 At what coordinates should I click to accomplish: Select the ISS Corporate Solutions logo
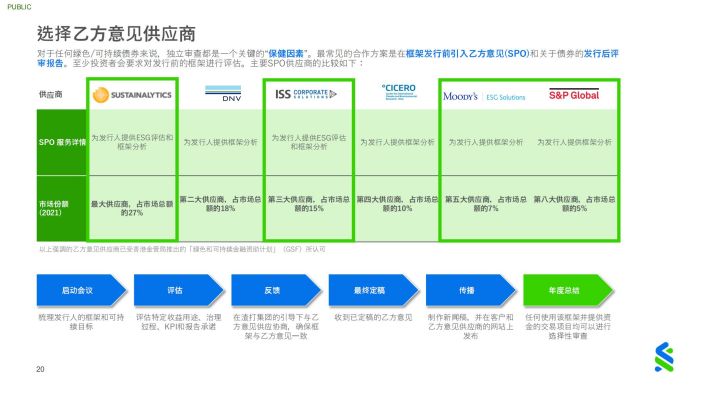306,94
